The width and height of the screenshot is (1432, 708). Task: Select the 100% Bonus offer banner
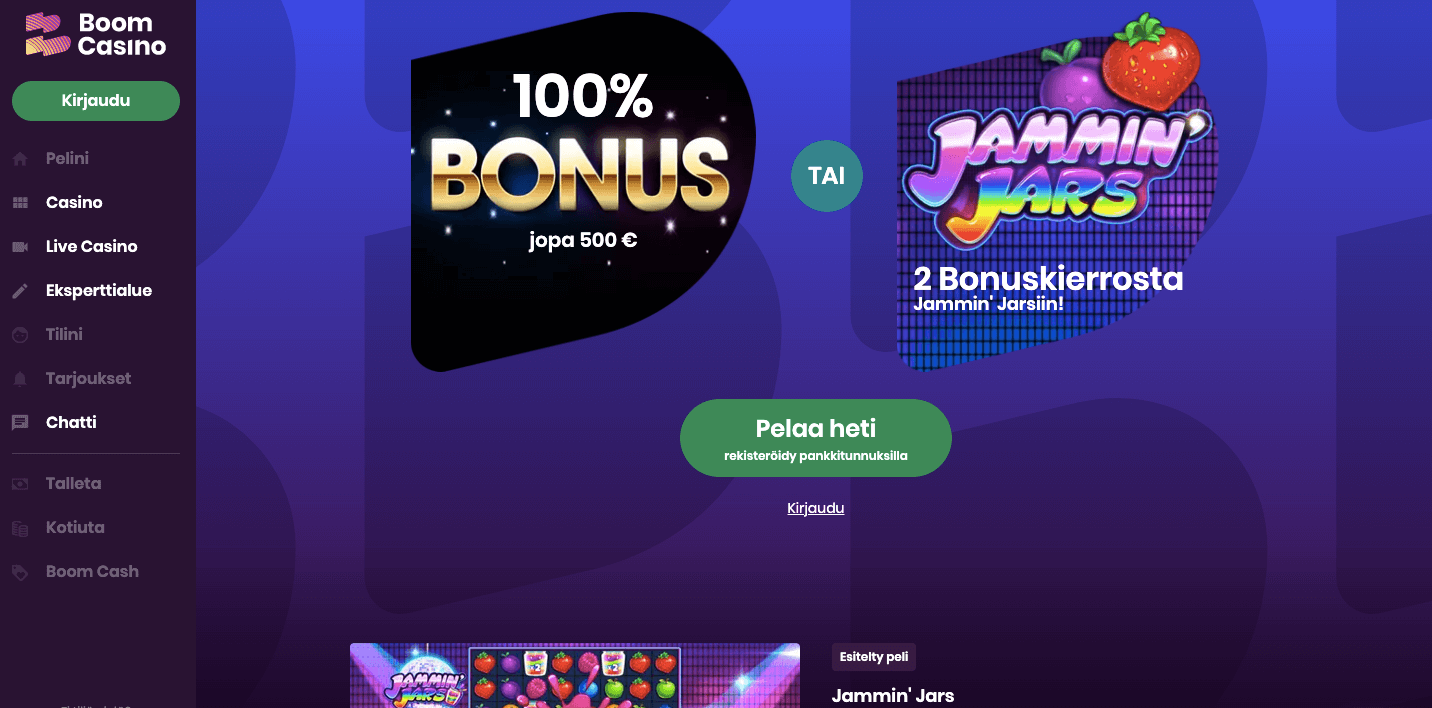pyautogui.click(x=583, y=192)
